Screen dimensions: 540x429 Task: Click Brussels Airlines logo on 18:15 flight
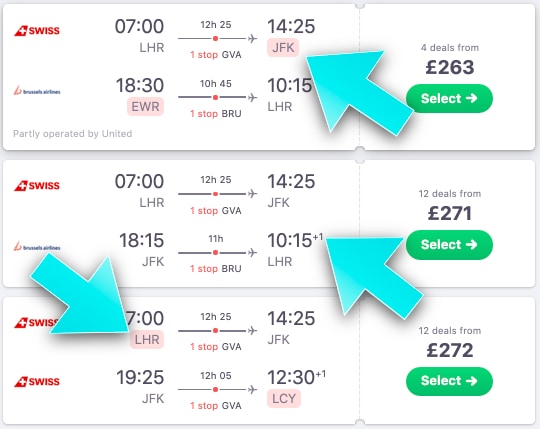pos(37,247)
